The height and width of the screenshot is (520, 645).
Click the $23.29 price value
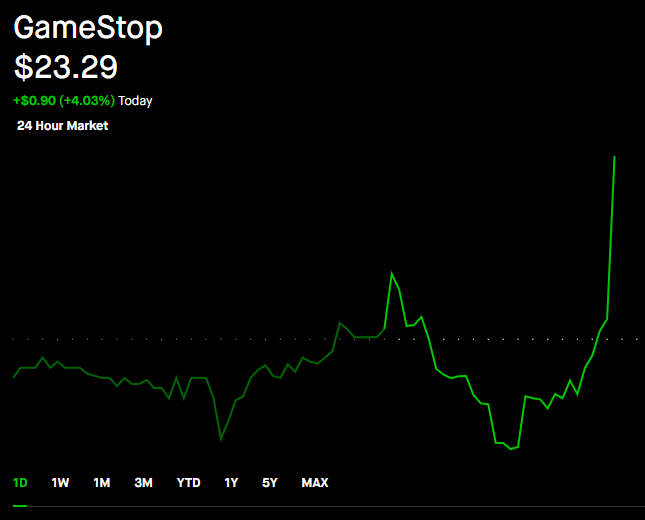66,67
